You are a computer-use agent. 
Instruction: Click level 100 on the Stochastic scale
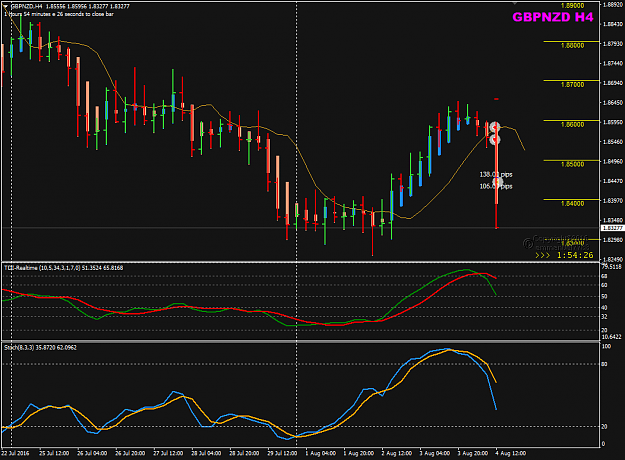[606, 346]
